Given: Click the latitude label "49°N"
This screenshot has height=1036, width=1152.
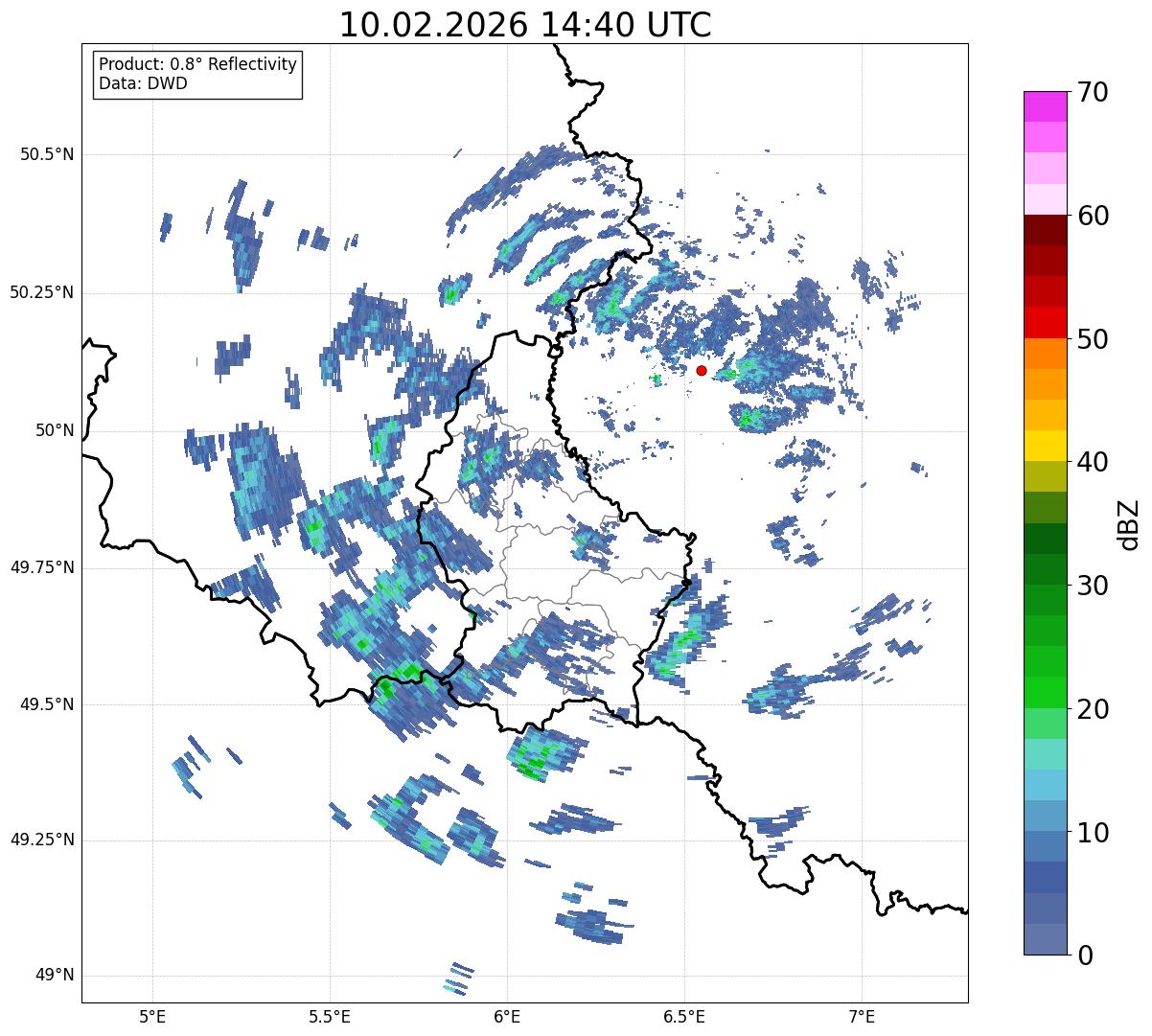Looking at the screenshot, I should 55,976.
